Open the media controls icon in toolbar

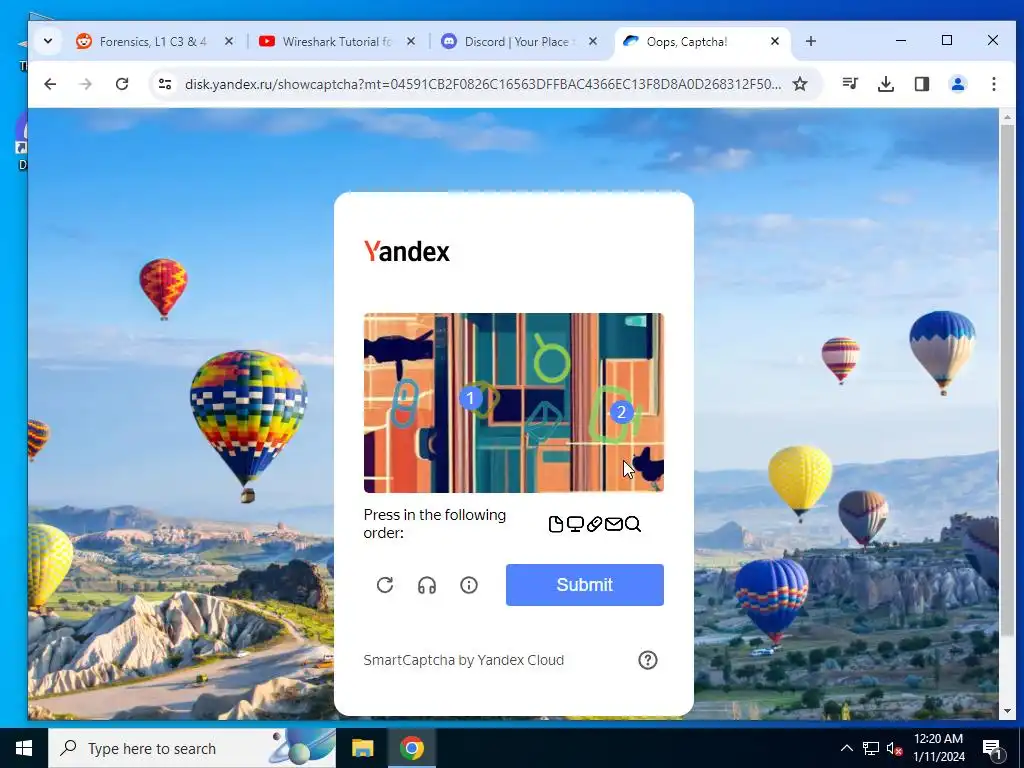[850, 84]
